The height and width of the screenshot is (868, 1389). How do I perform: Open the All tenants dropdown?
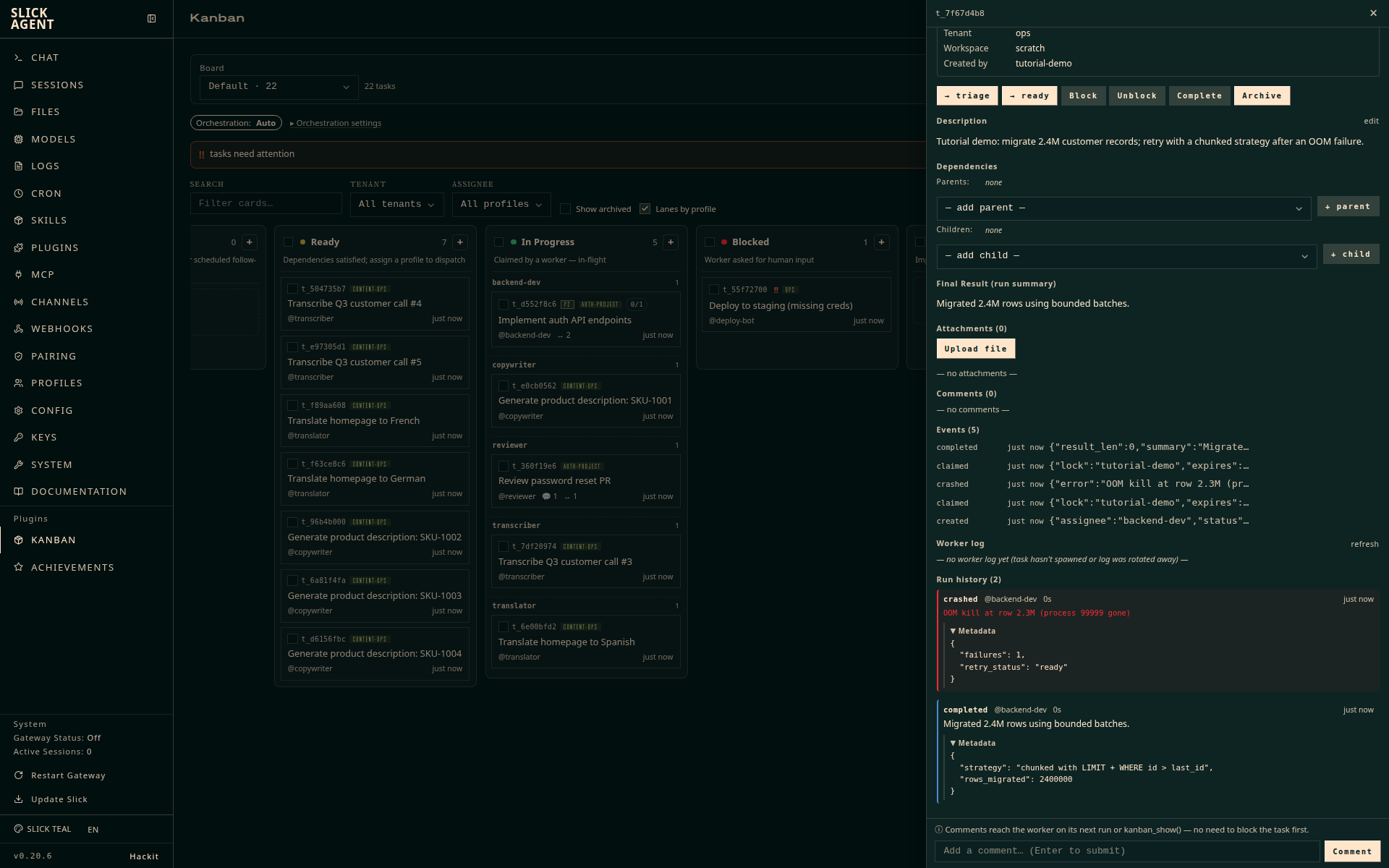coord(396,204)
